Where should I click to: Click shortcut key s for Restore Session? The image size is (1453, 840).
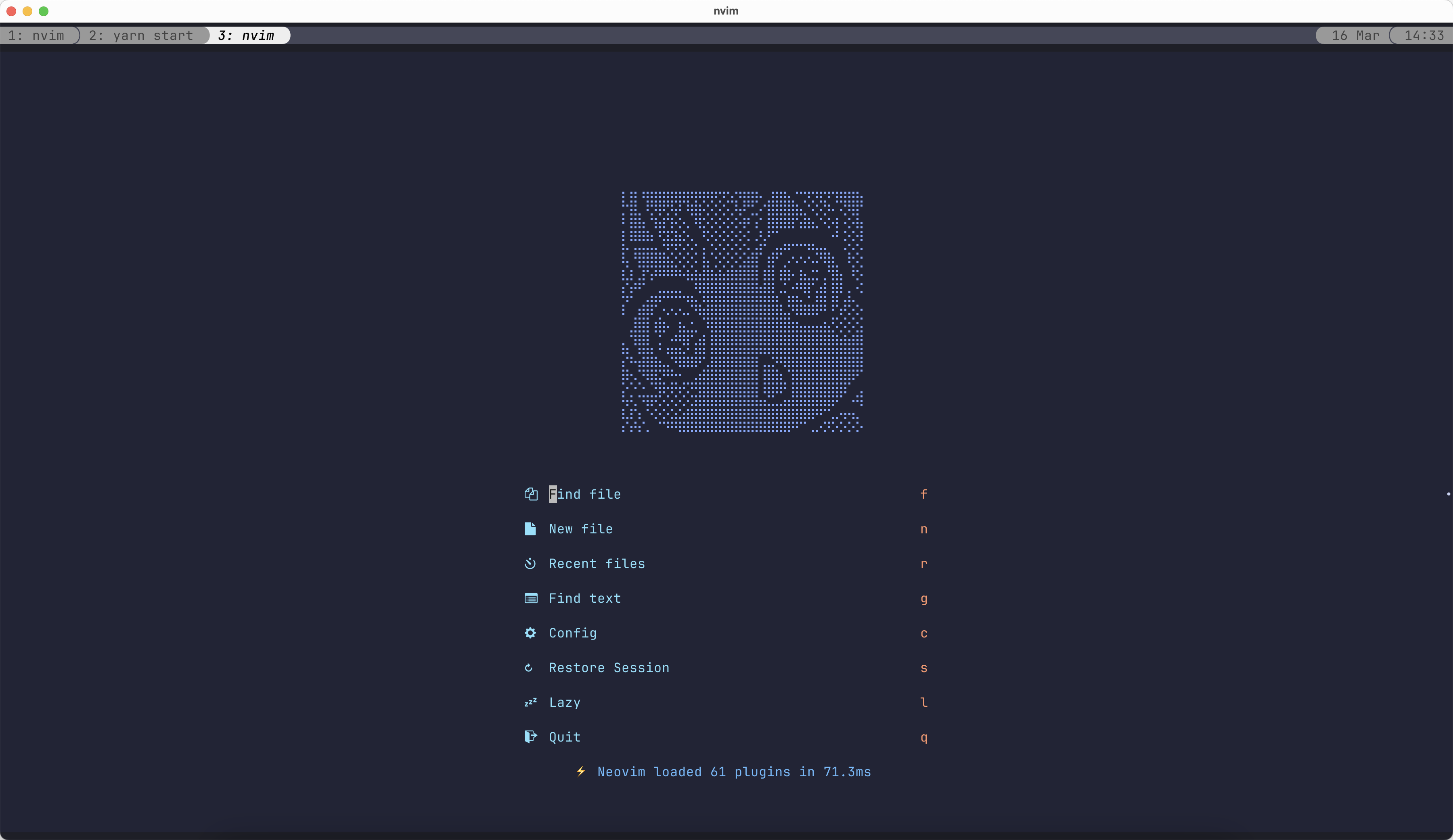coord(924,668)
